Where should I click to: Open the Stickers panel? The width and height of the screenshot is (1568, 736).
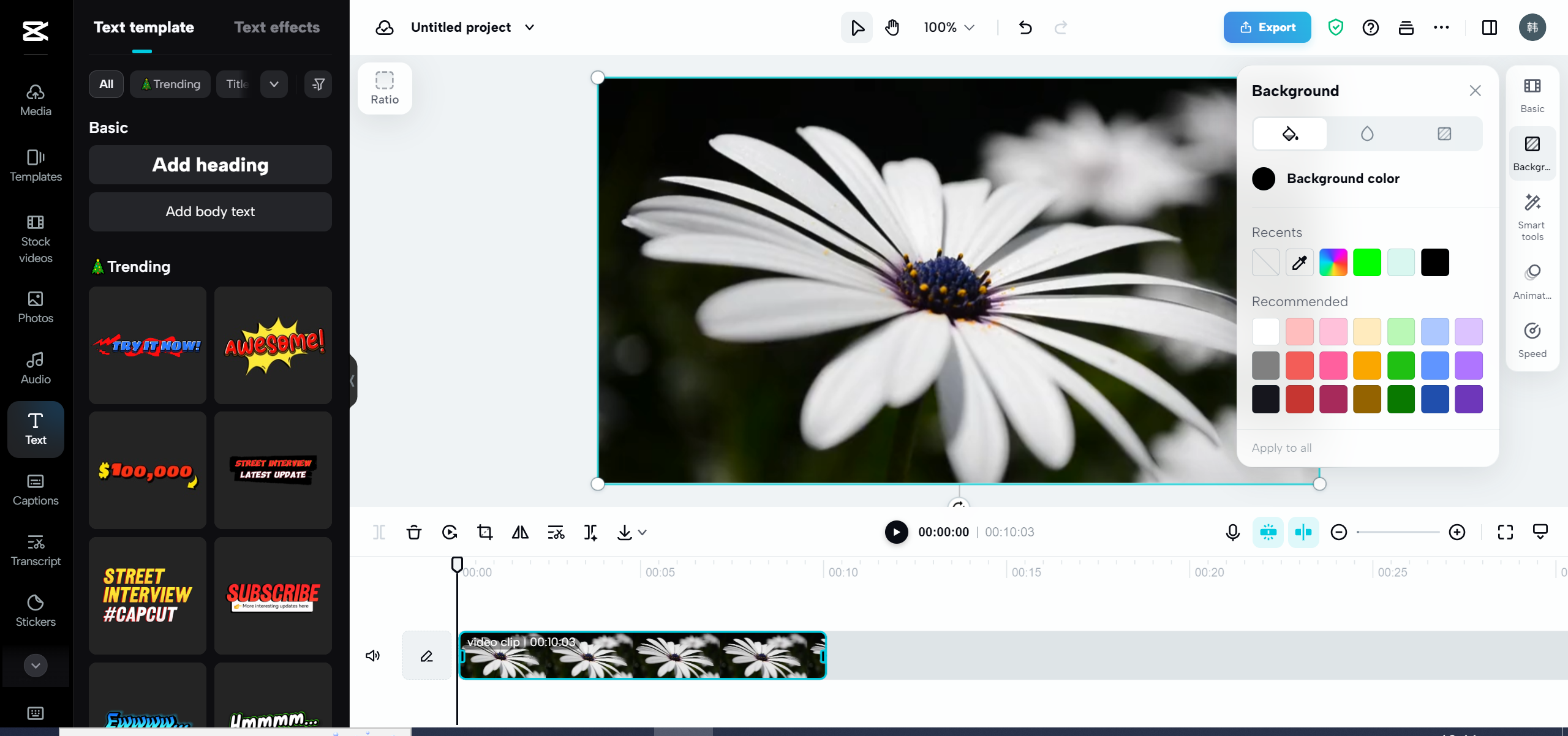coord(35,610)
